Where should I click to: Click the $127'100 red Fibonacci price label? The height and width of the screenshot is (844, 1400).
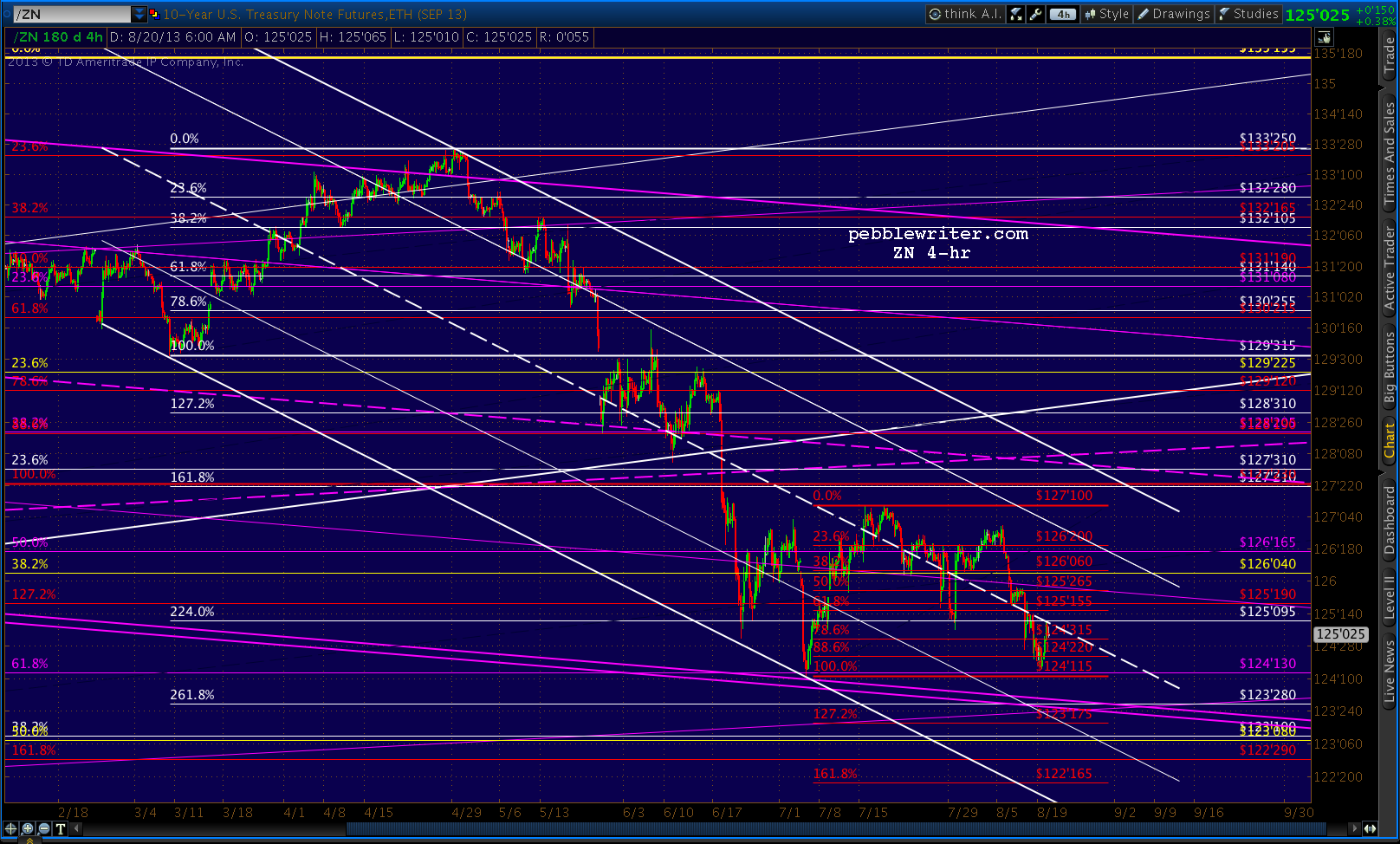pos(1064,496)
